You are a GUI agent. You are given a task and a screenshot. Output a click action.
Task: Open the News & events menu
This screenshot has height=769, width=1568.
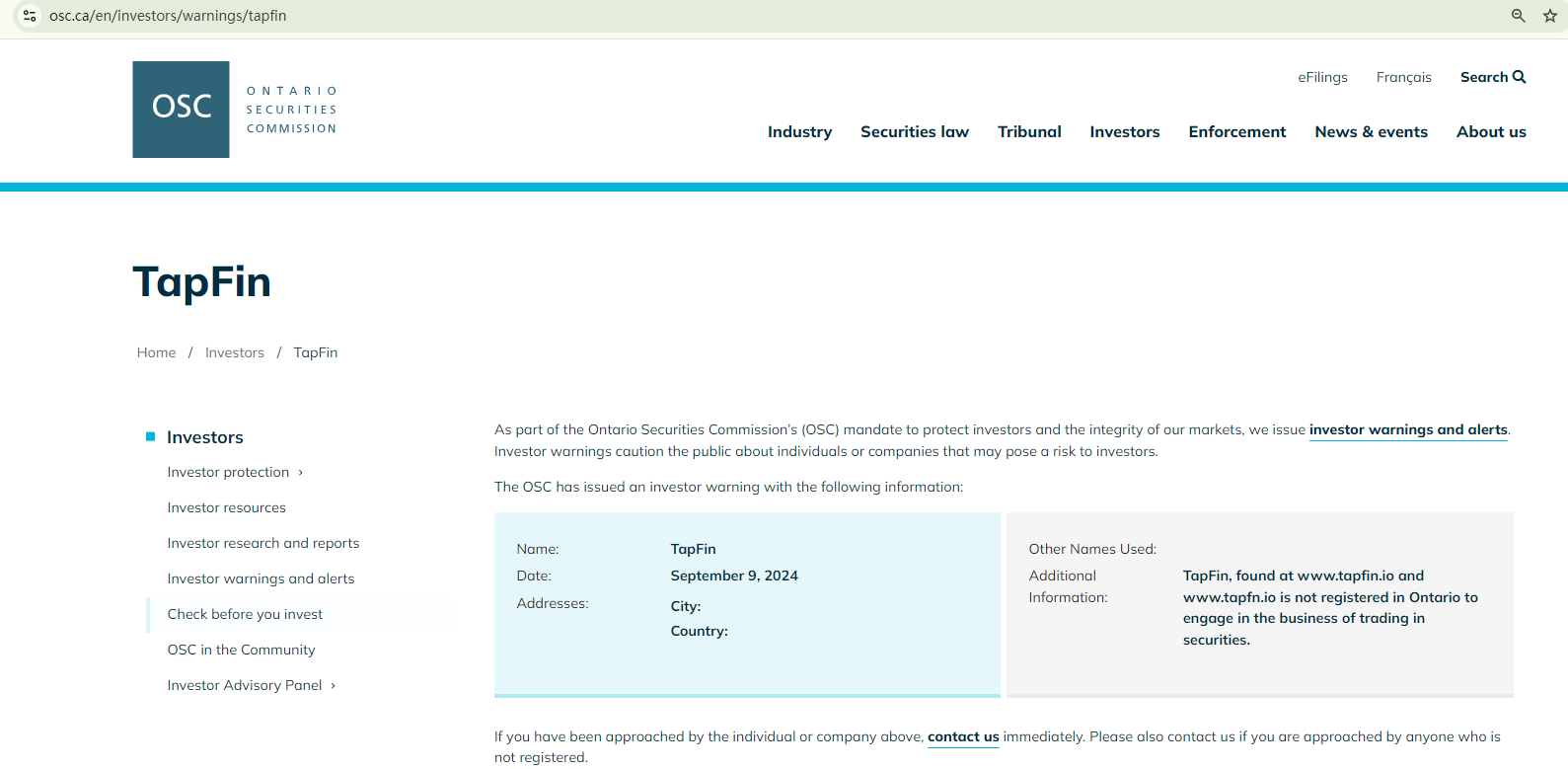(x=1371, y=131)
